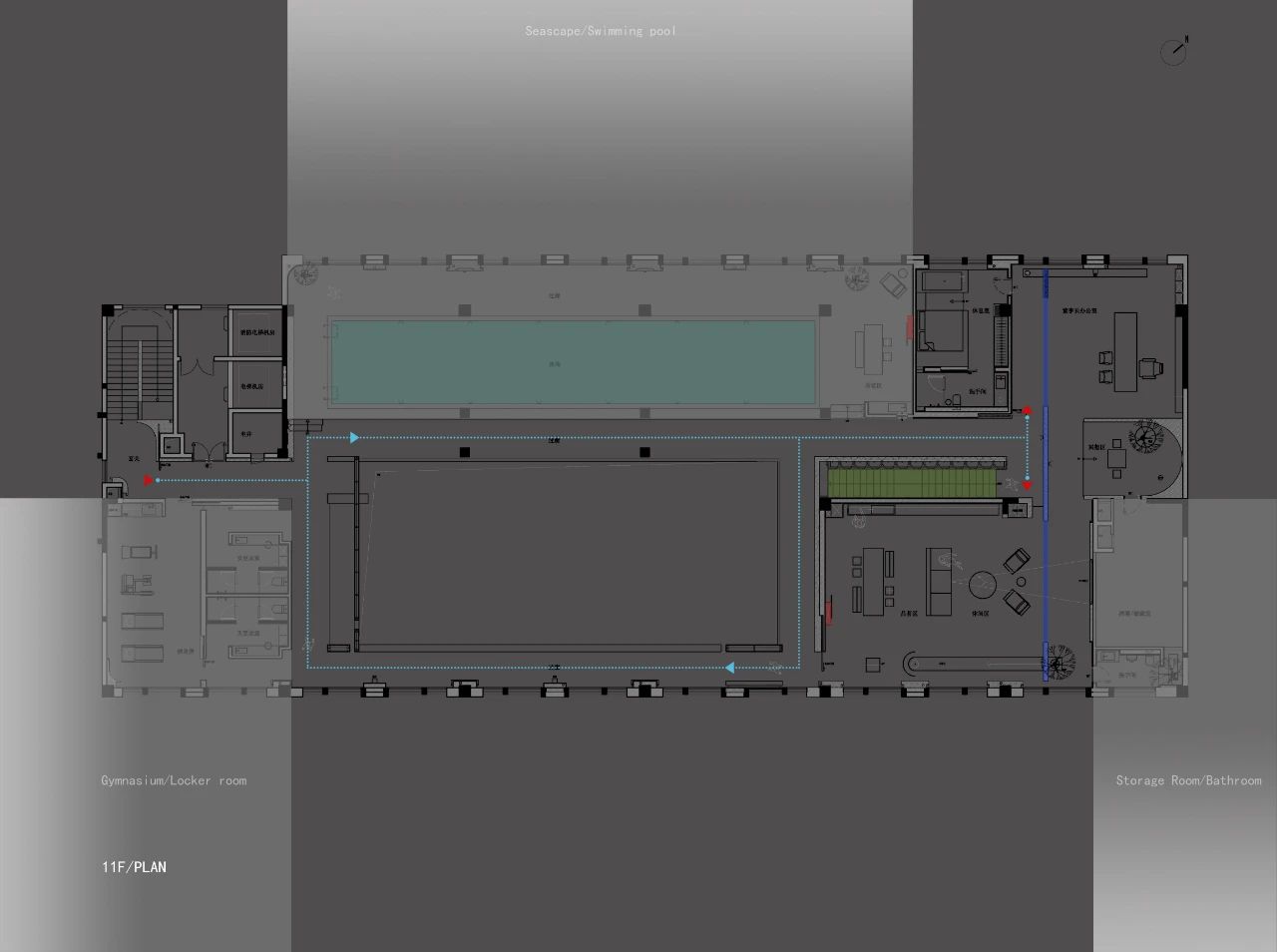Viewport: 1277px width, 952px height.
Task: Click the Seascape/Swimming pool label
Action: click(600, 31)
